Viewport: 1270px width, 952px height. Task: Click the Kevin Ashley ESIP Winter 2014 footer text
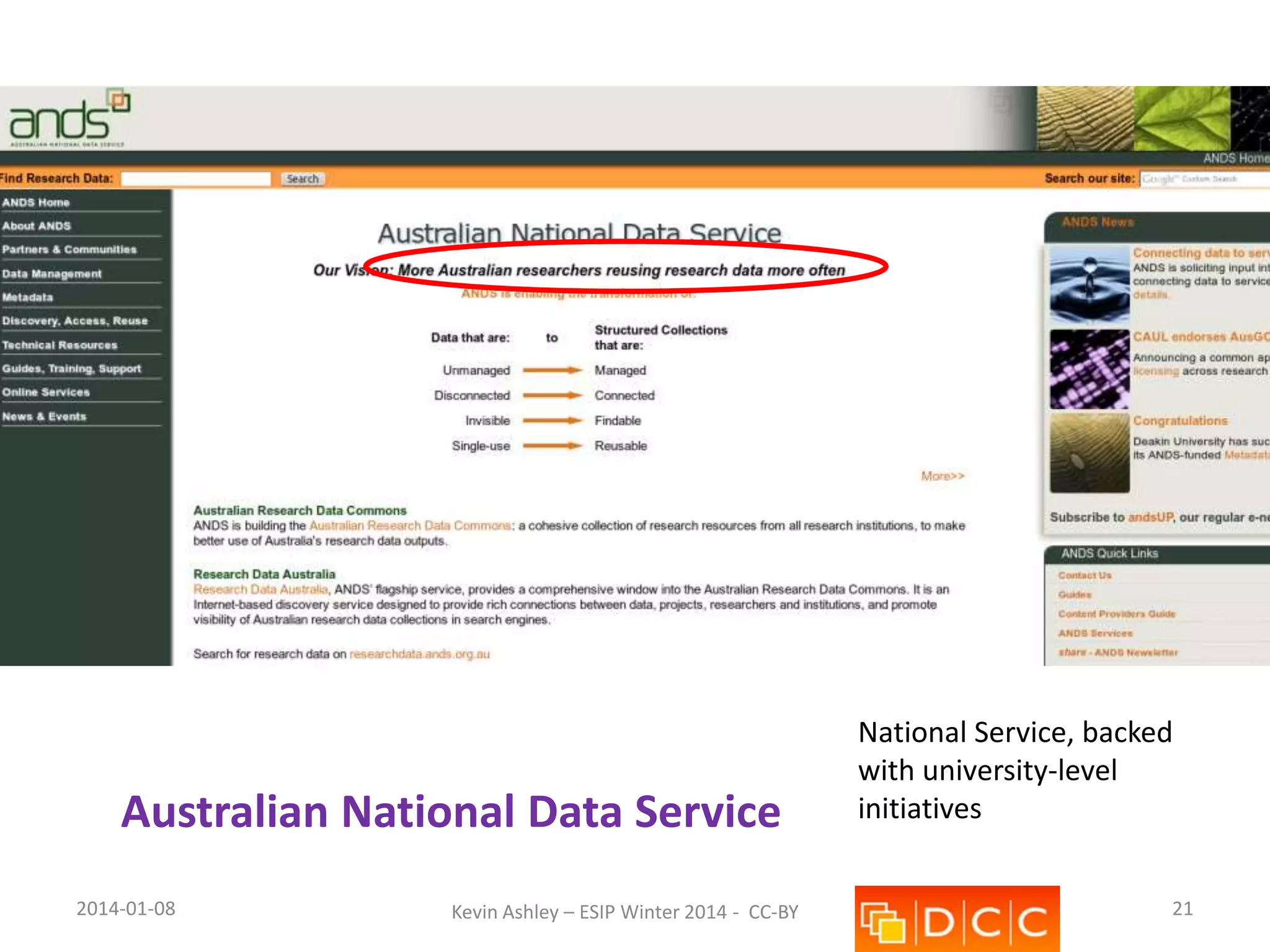(x=624, y=912)
